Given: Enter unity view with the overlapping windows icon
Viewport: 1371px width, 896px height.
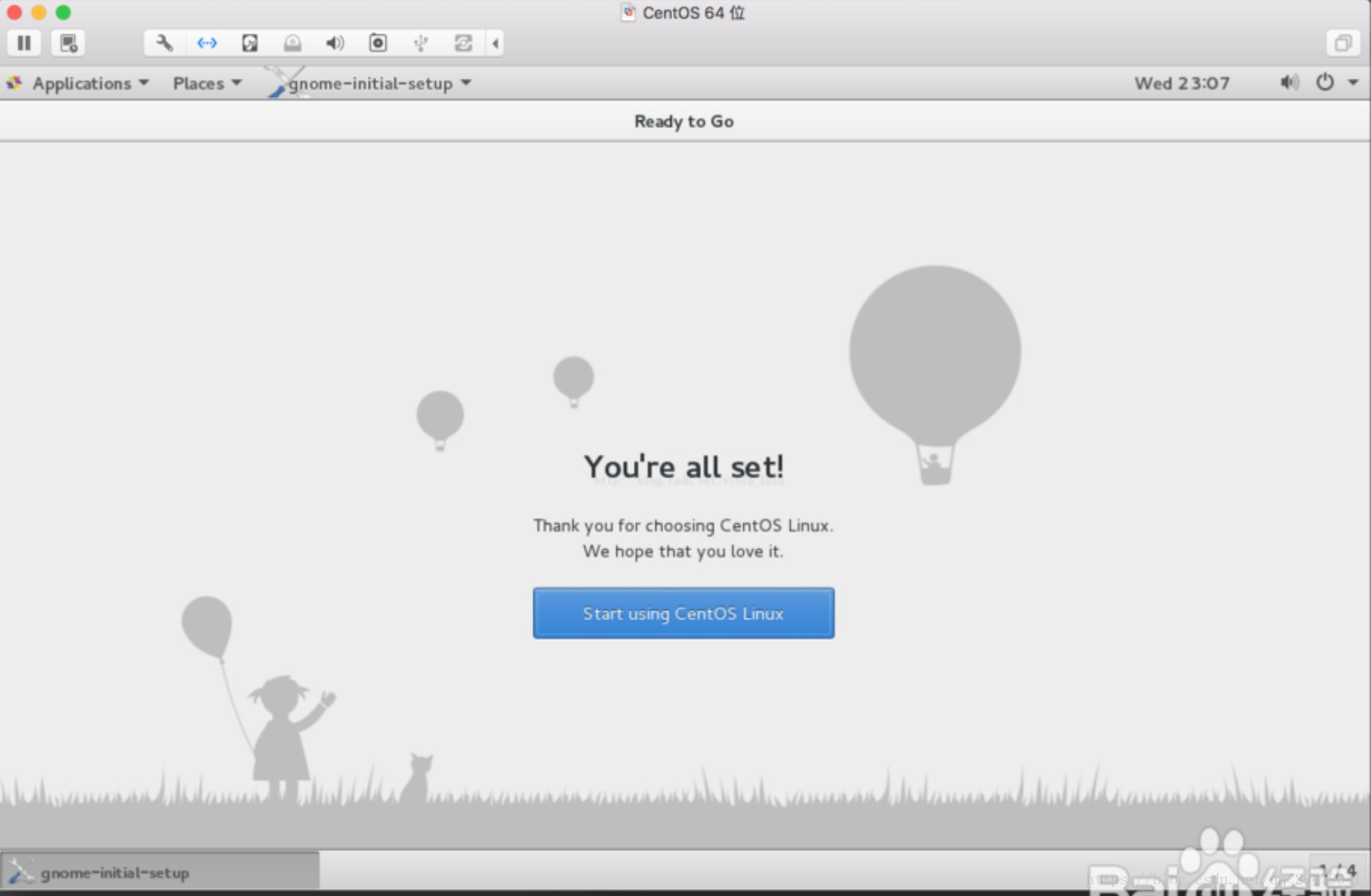Looking at the screenshot, I should pyautogui.click(x=1343, y=43).
